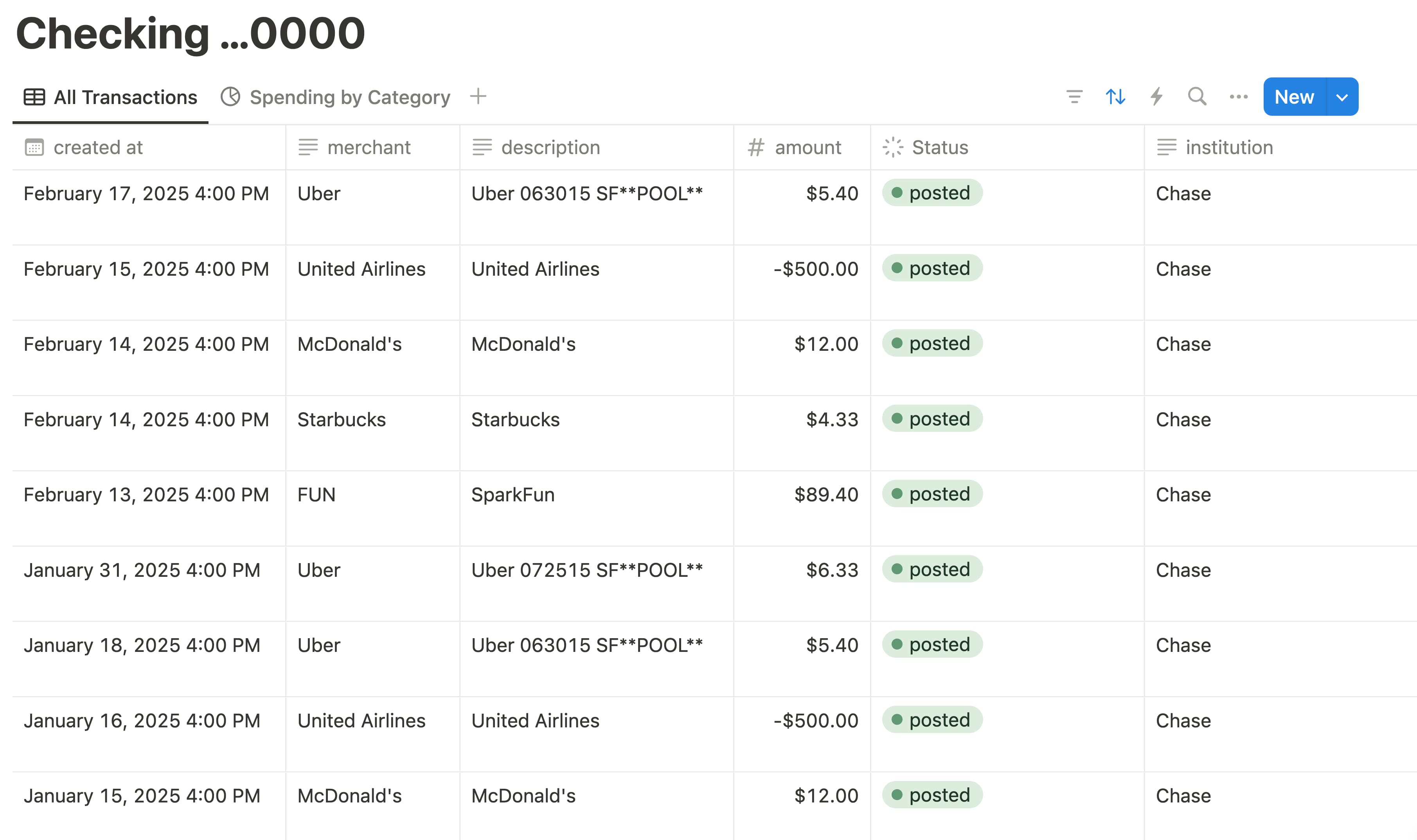Click the Uber 072515 SF**POOL** description cell
The image size is (1417, 840).
point(586,571)
